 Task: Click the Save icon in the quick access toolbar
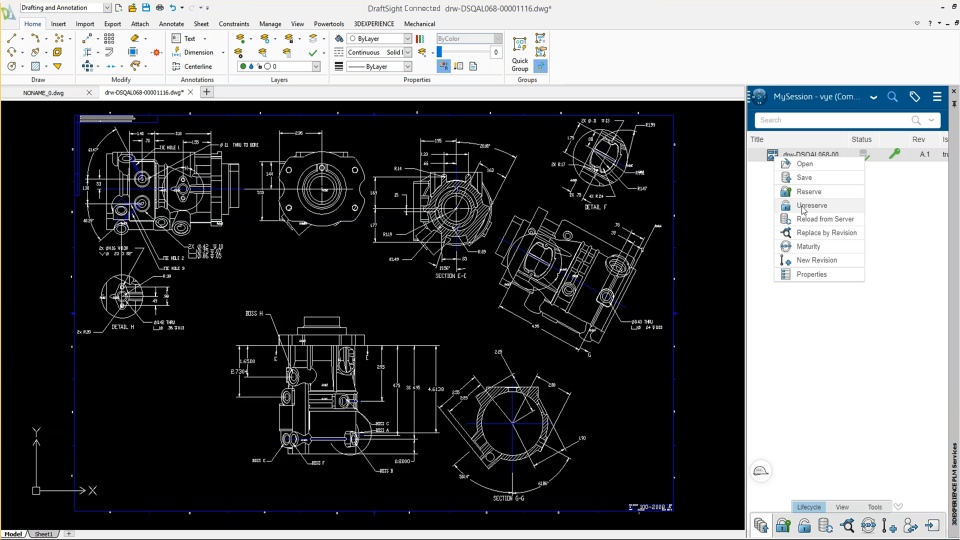pyautogui.click(x=146, y=7)
